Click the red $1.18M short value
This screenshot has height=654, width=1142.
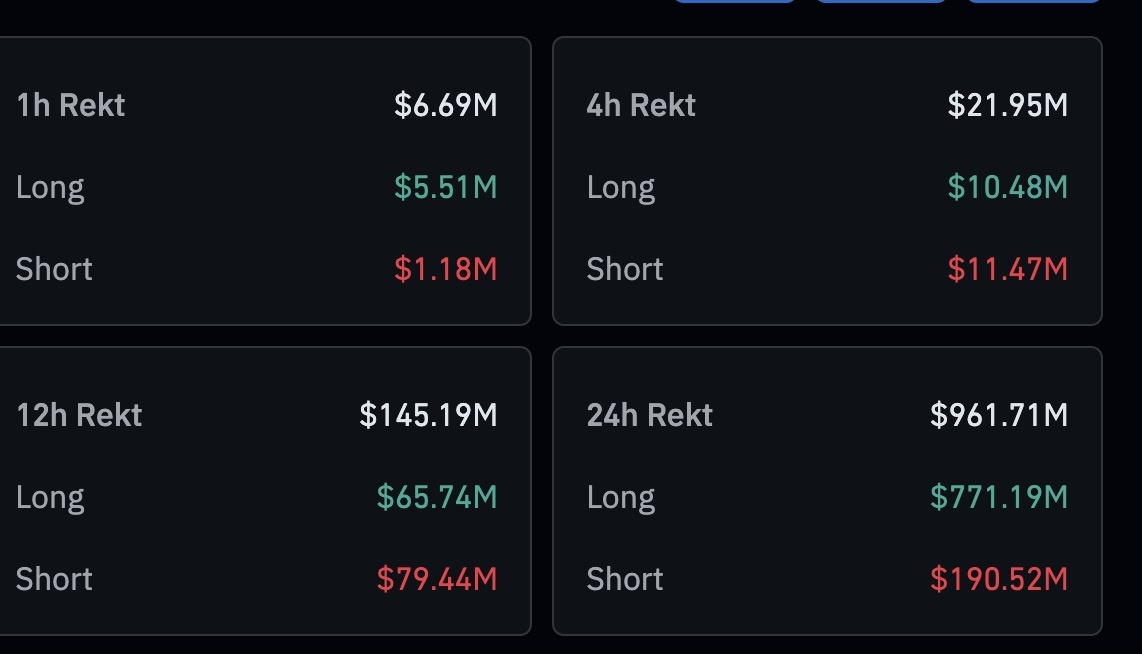pos(446,269)
